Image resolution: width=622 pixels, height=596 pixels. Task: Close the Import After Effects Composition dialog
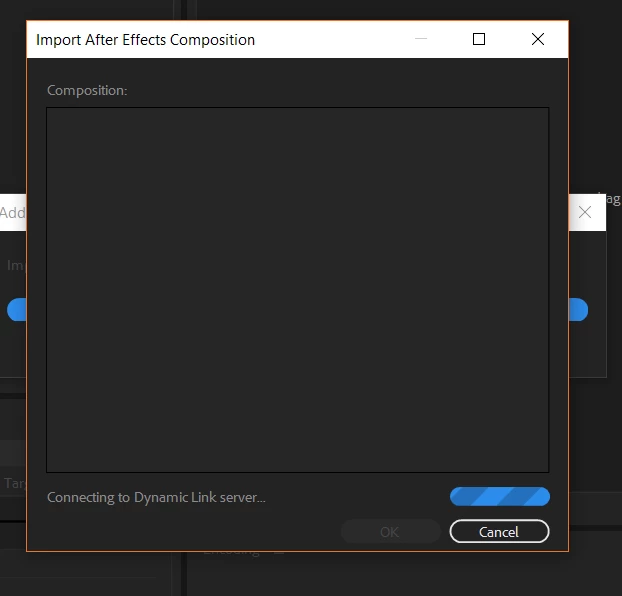coord(538,39)
